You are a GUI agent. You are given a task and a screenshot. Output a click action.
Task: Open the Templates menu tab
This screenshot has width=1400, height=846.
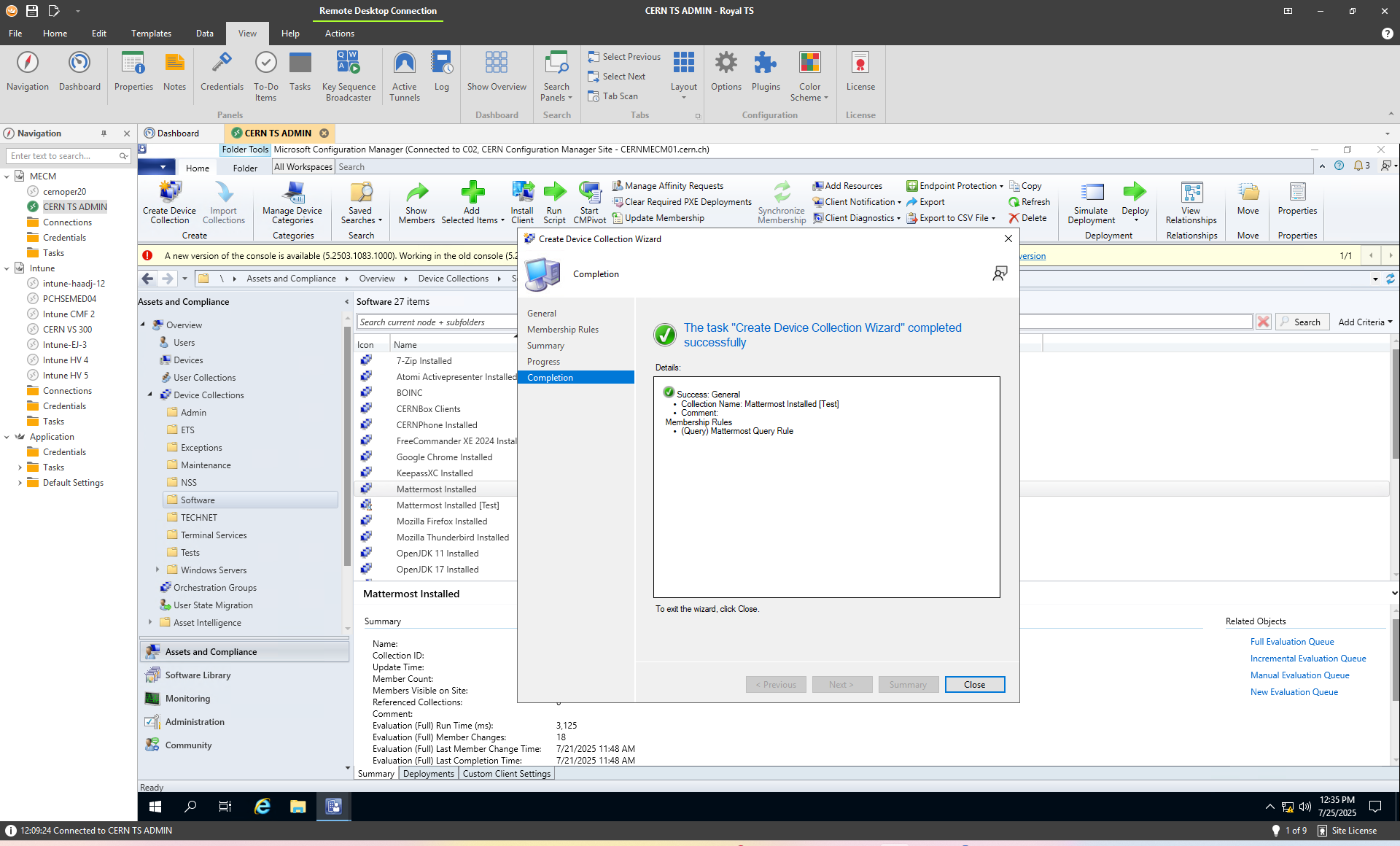(151, 34)
